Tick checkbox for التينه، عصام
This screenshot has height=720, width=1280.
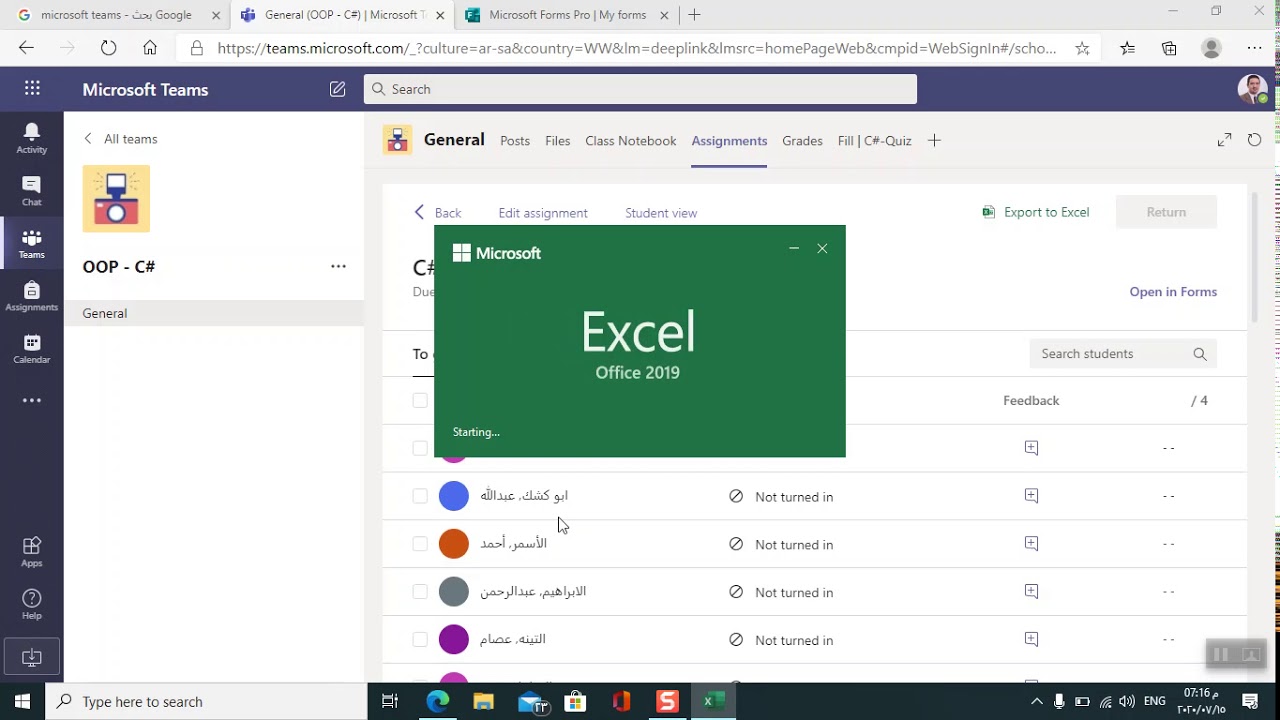tap(420, 640)
